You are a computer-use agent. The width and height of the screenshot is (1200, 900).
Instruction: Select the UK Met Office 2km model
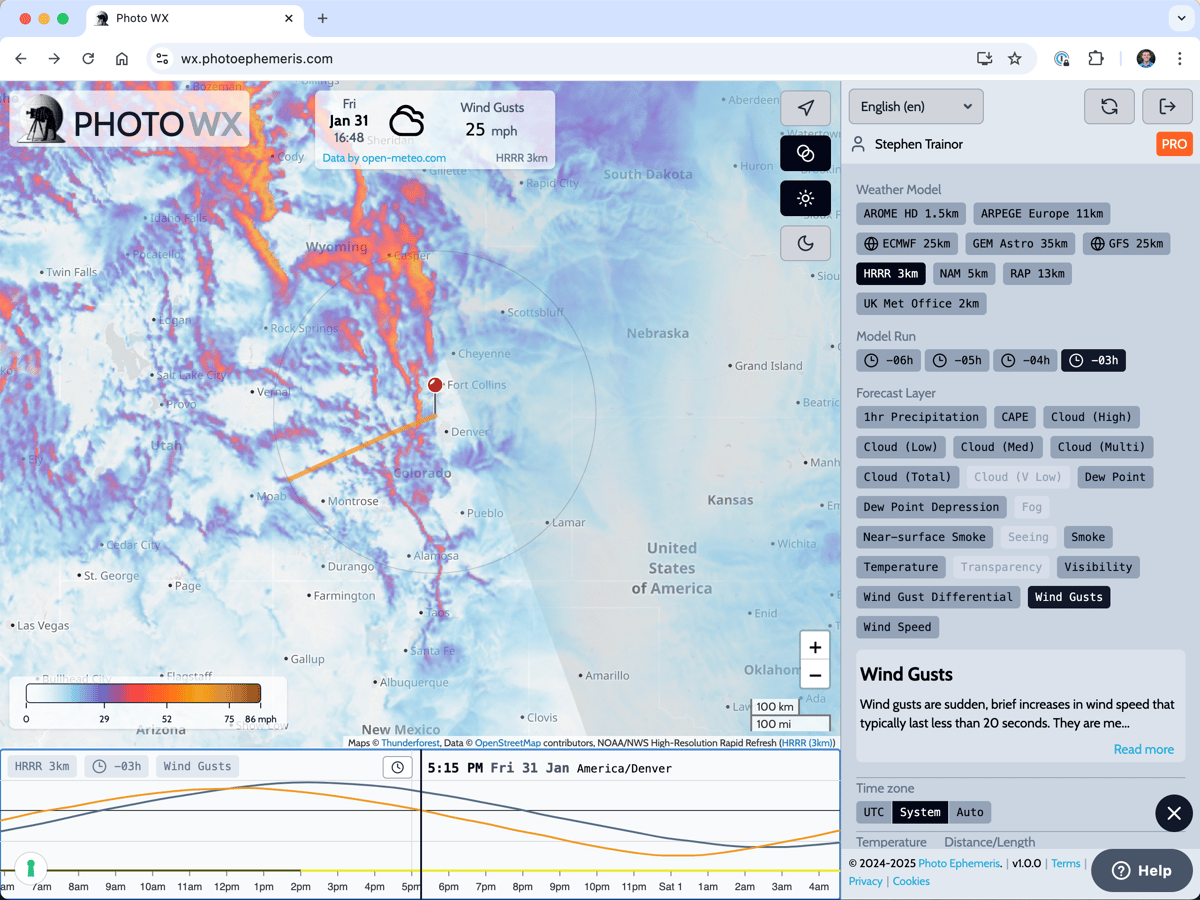921,304
